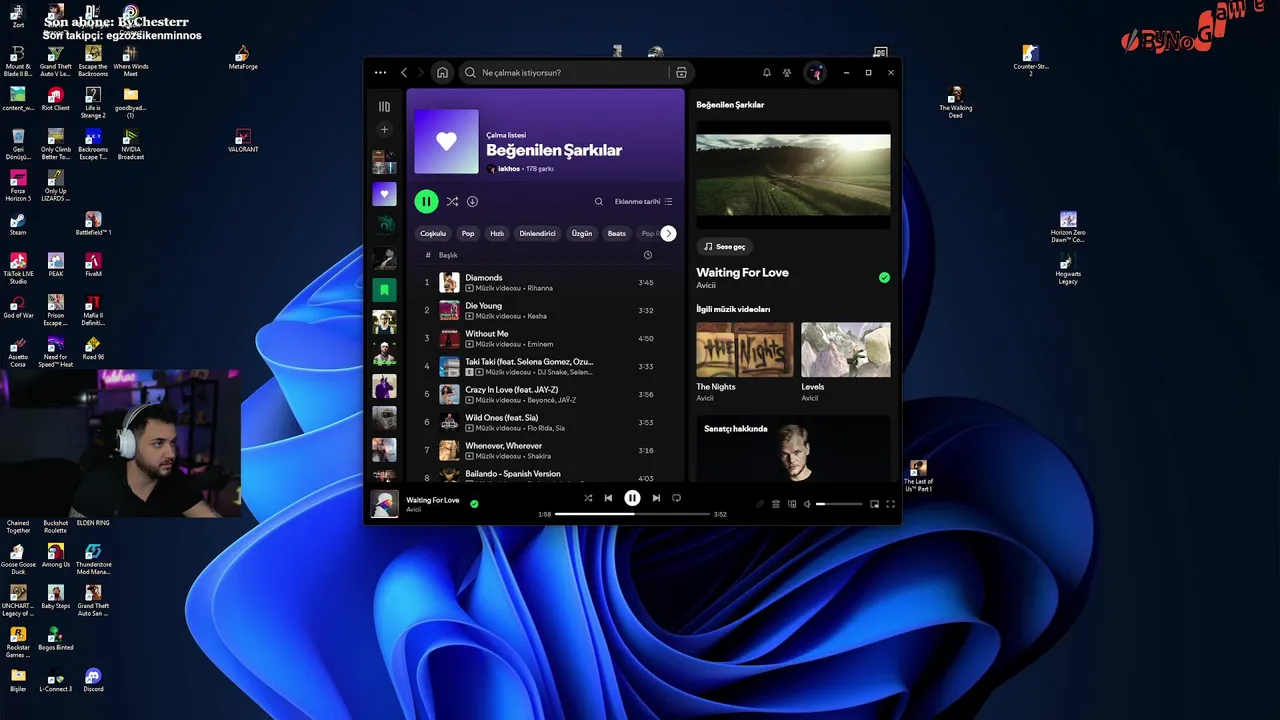This screenshot has height=720, width=1280.
Task: Toggle shuffle in the playlist header
Action: 452,201
